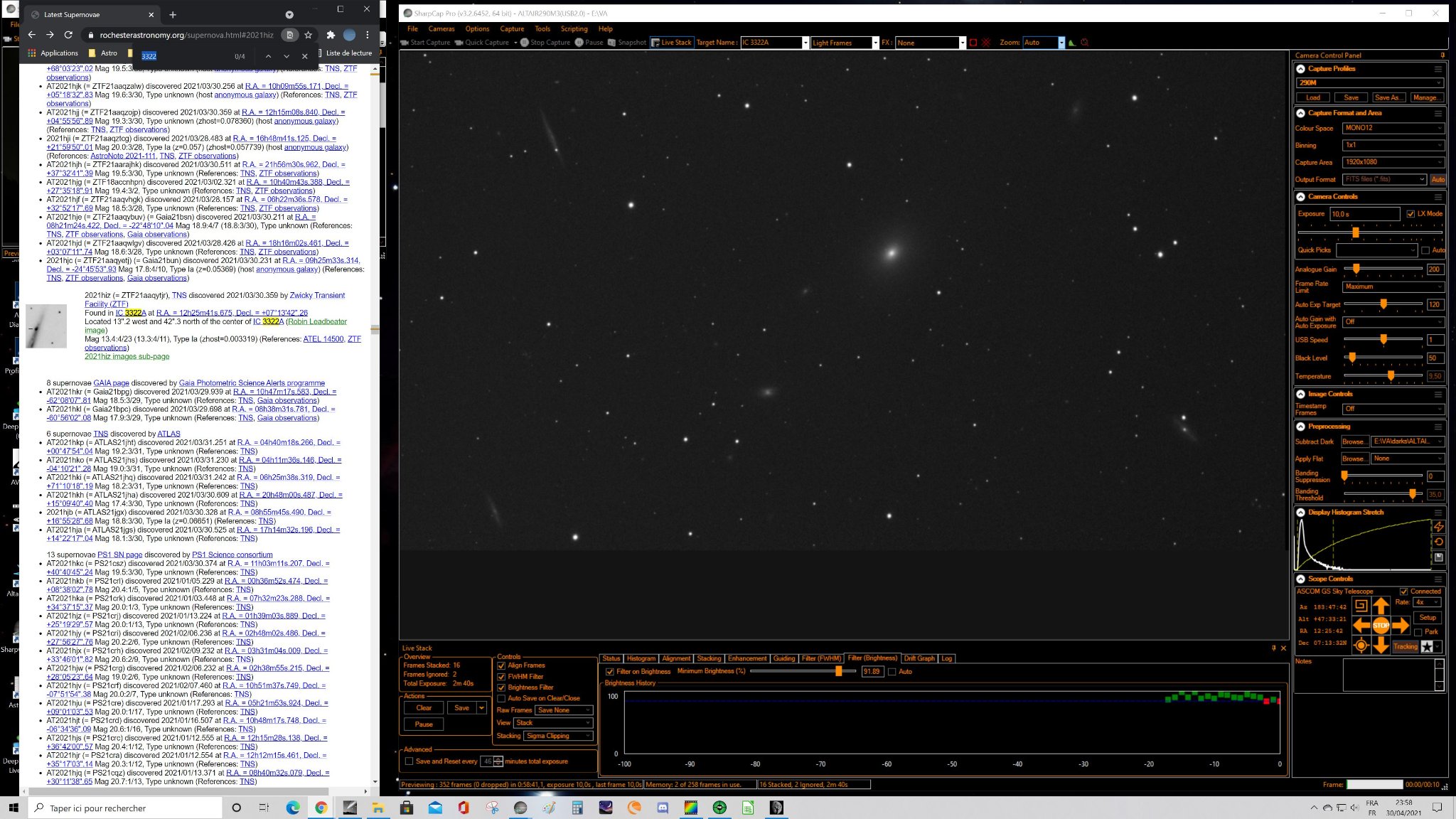Click the Setup button in Scope Controls
1456x819 pixels.
coord(1427,618)
